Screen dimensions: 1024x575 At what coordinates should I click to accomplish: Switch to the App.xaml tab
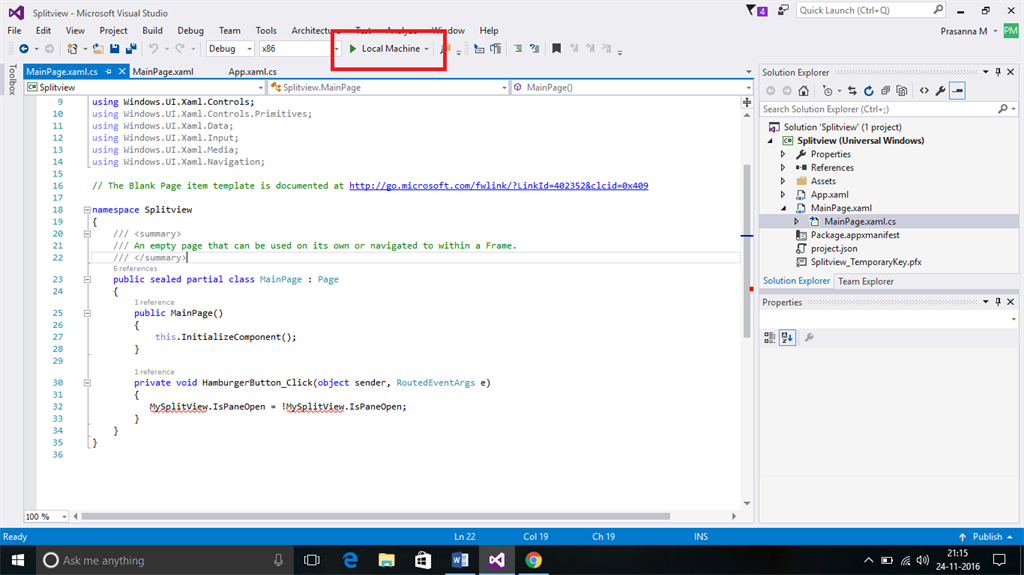[252, 72]
